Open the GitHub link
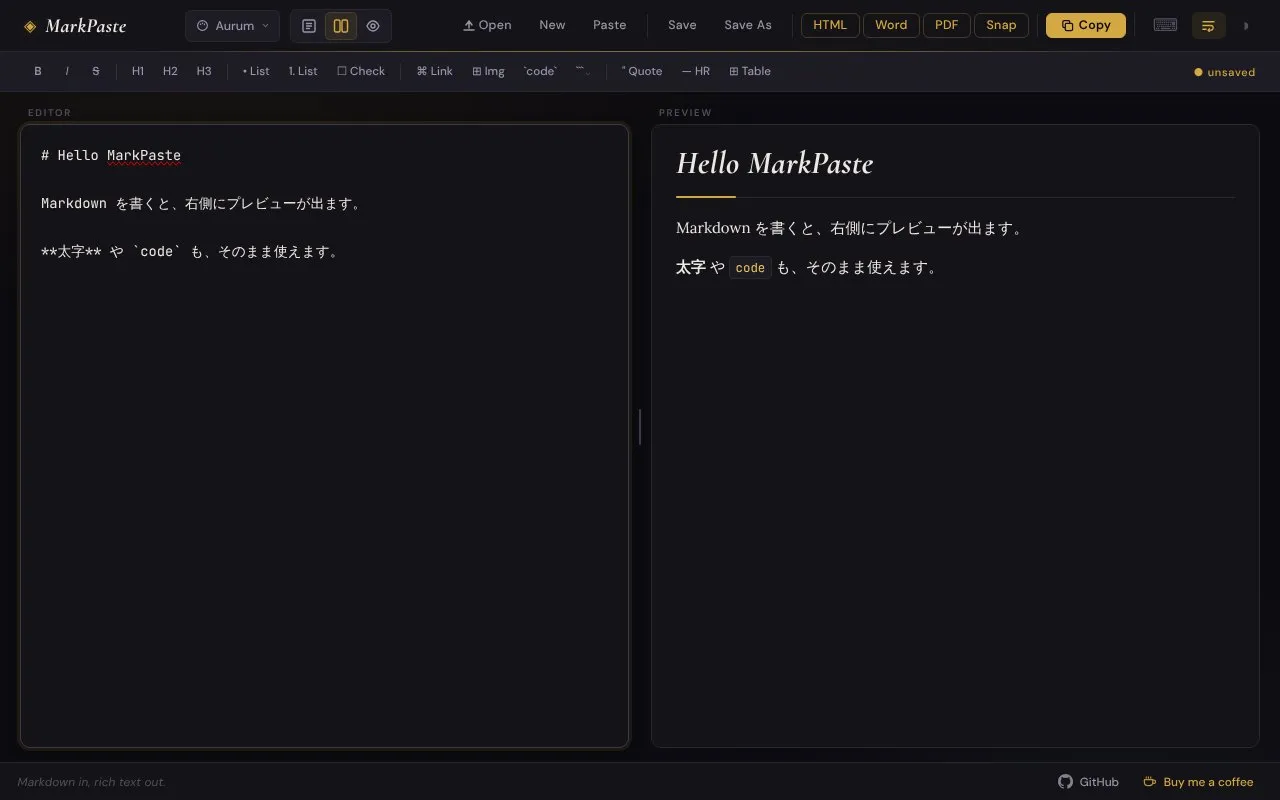This screenshot has width=1280, height=800. [1088, 782]
